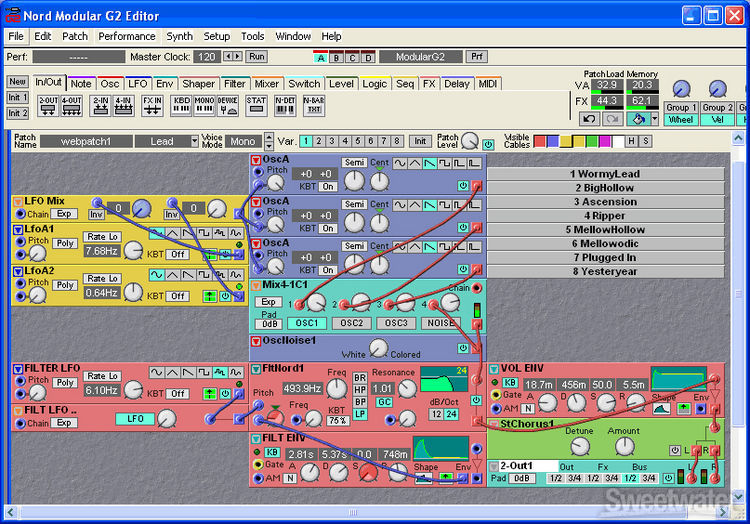
Task: Click the webpatch1 patch name field
Action: 86,142
